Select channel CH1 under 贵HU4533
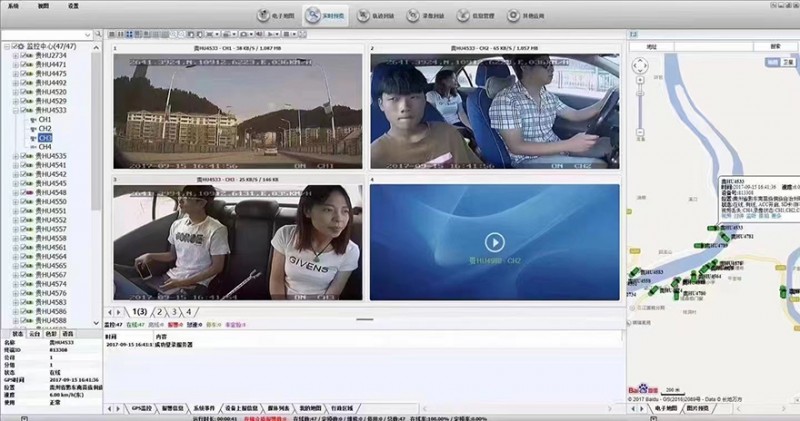 pos(45,120)
